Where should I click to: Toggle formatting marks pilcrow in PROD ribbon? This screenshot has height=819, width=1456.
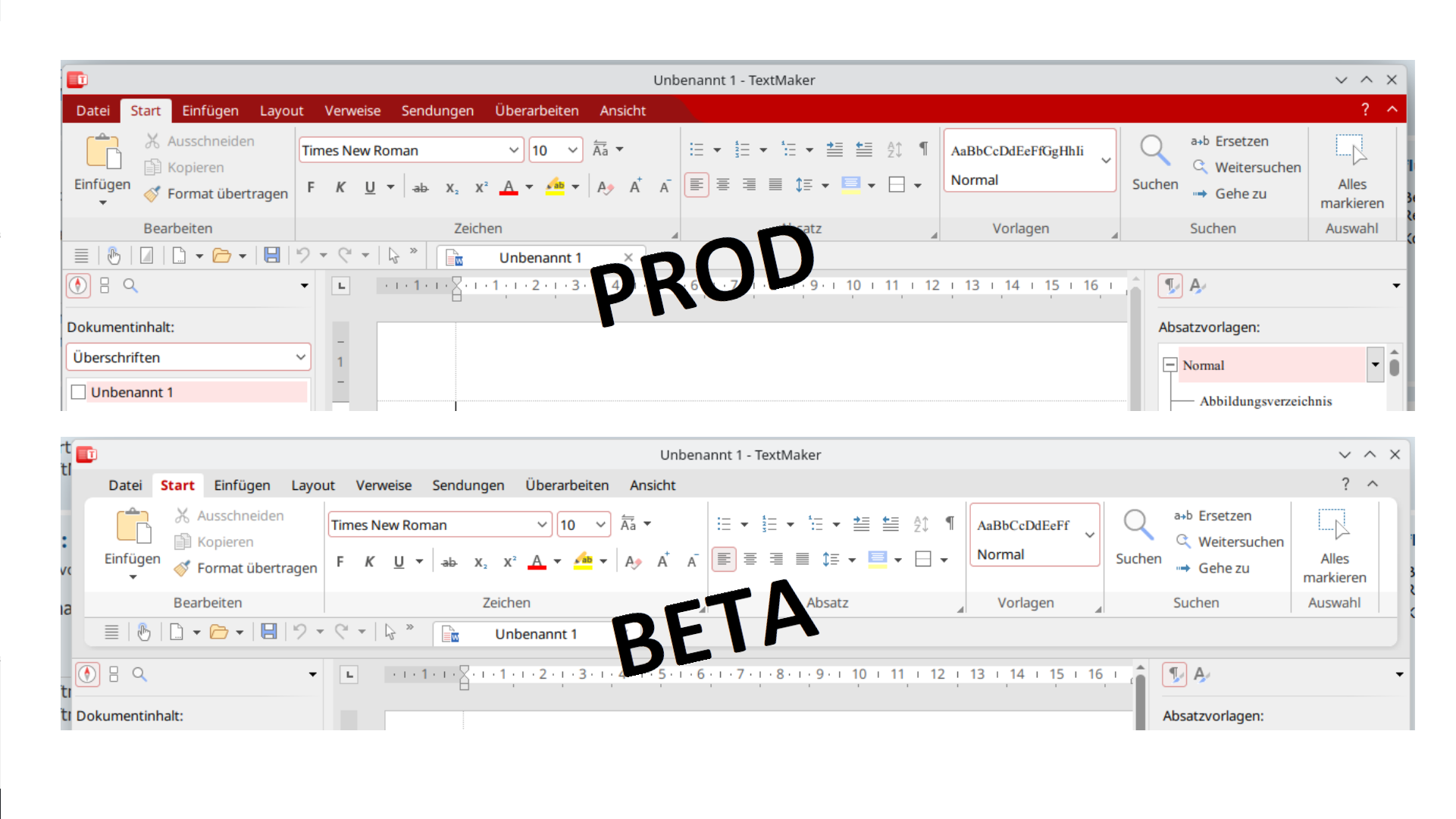[x=923, y=149]
